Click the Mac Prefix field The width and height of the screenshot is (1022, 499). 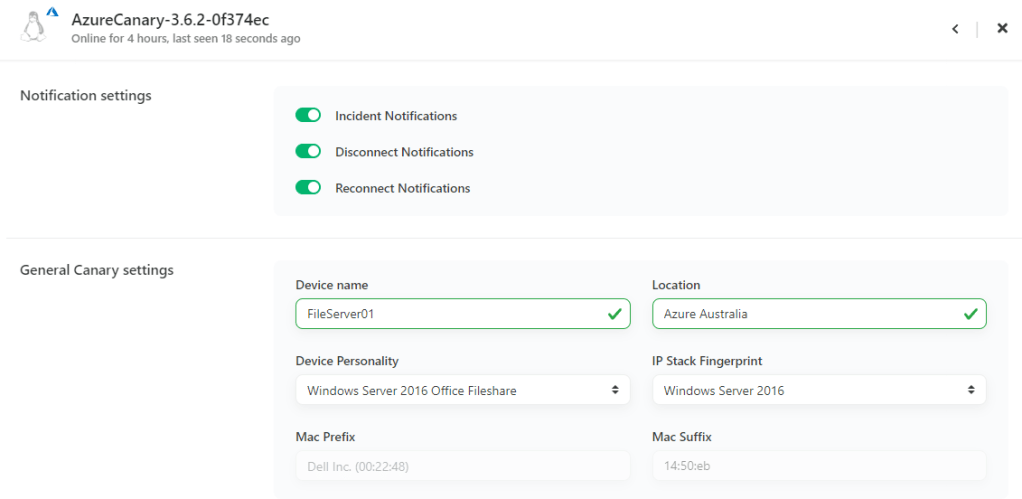pos(463,466)
